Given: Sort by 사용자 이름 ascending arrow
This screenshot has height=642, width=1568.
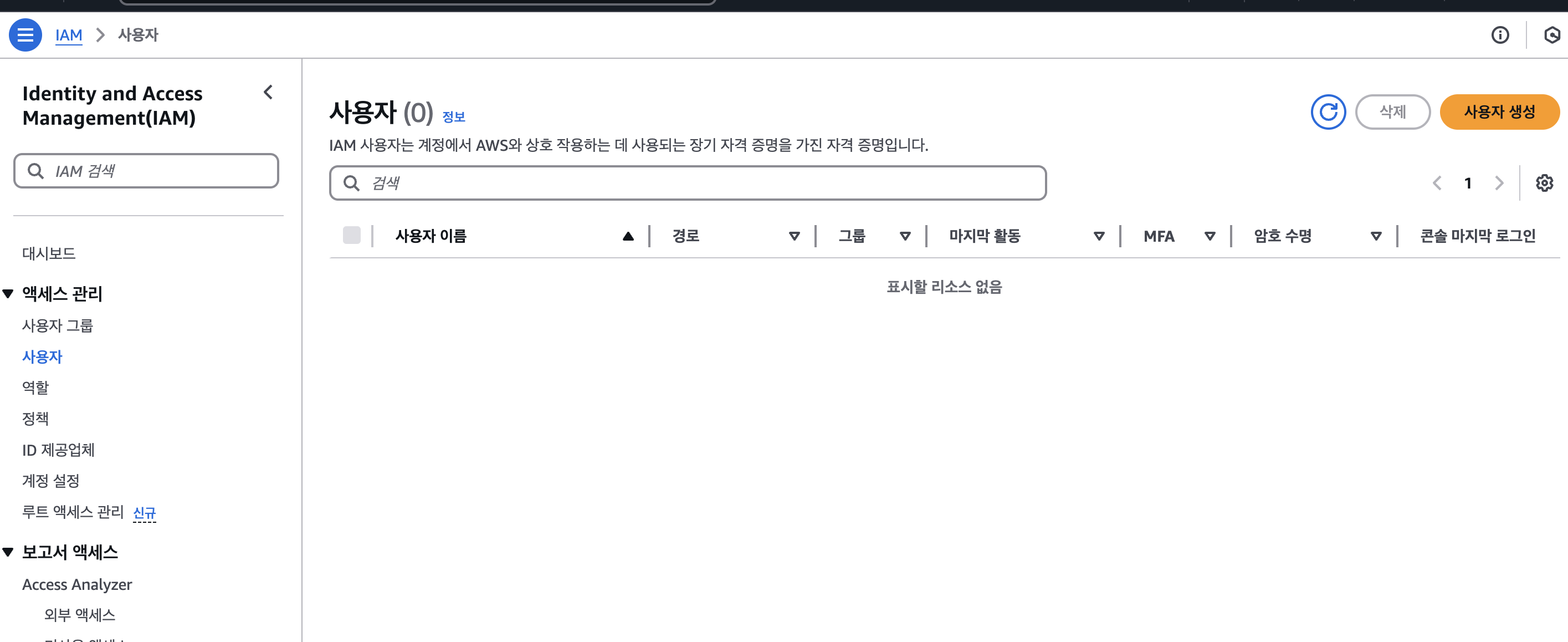Looking at the screenshot, I should coord(628,236).
